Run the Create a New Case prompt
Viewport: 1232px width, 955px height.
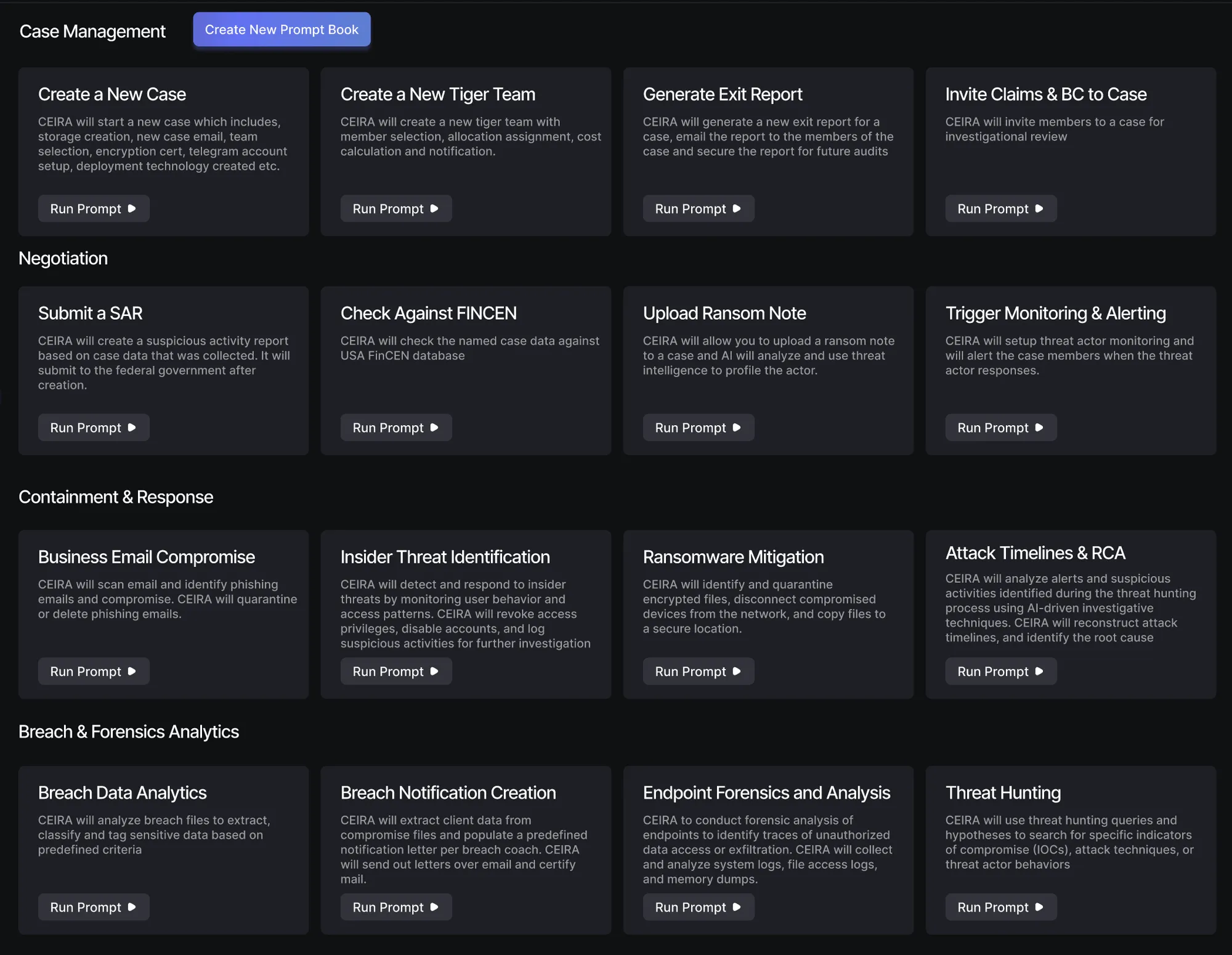94,209
